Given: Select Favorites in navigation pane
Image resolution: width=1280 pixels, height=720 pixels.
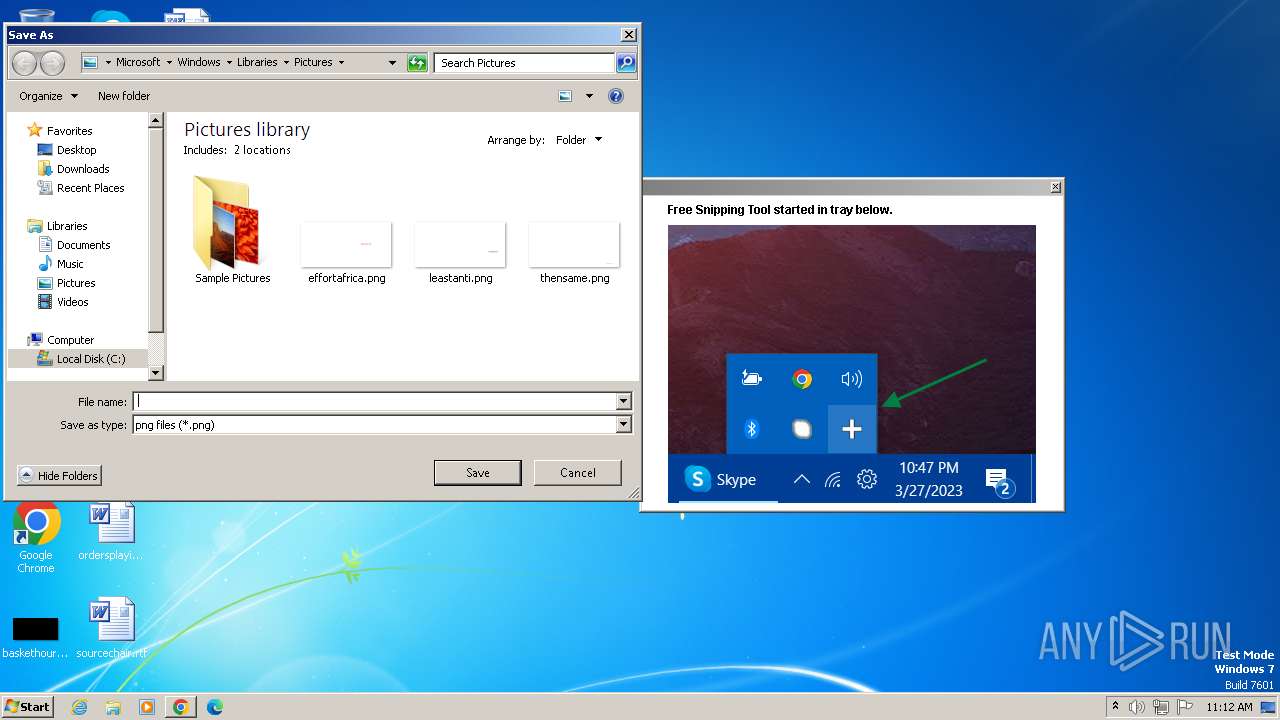Looking at the screenshot, I should point(69,131).
